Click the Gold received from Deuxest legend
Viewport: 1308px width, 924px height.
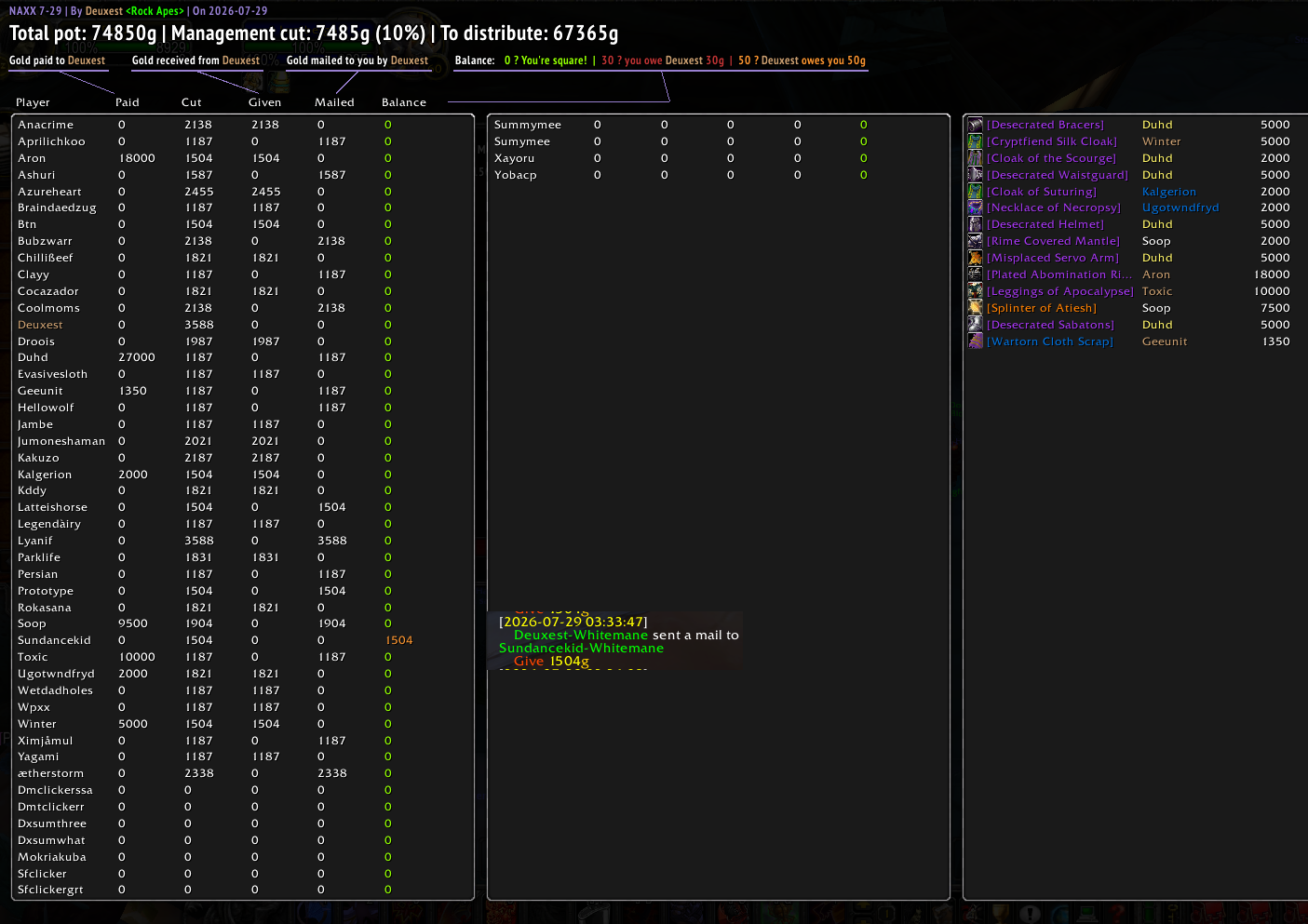[196, 60]
